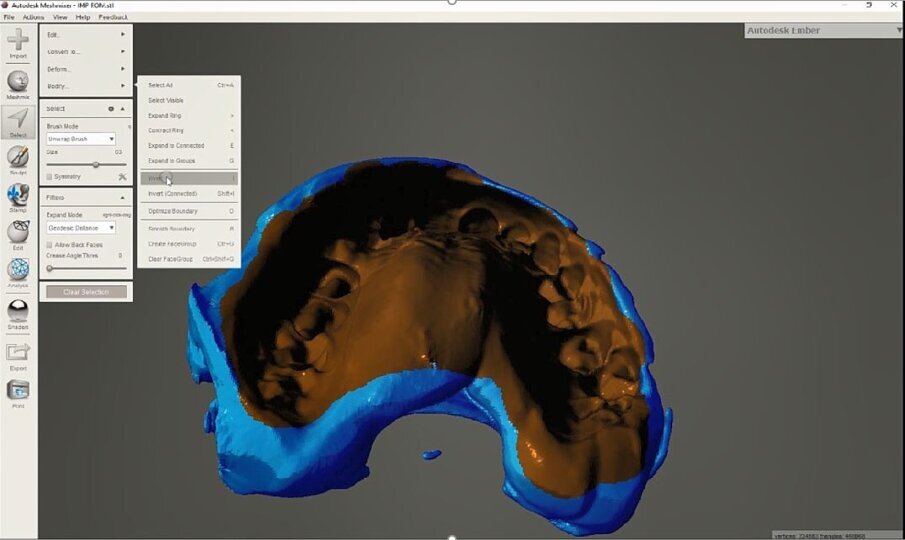The width and height of the screenshot is (905, 540).
Task: Adjust the Crease Angle Thres slider handle
Action: point(50,268)
